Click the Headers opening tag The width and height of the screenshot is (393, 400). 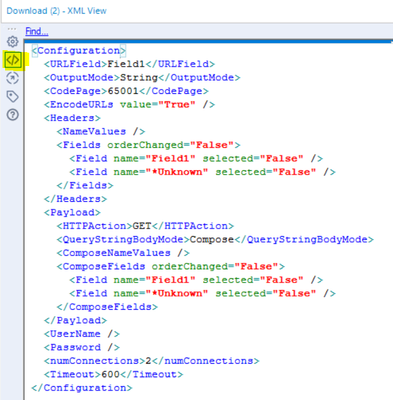tap(72, 118)
